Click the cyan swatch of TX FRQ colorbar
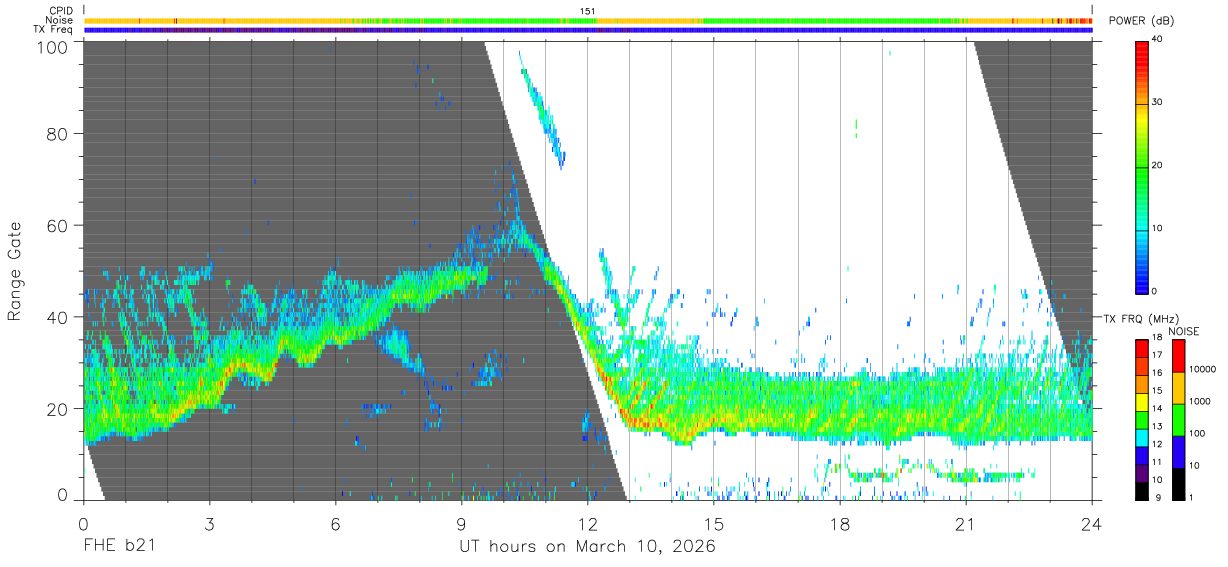The image size is (1228, 567). (x=1141, y=437)
